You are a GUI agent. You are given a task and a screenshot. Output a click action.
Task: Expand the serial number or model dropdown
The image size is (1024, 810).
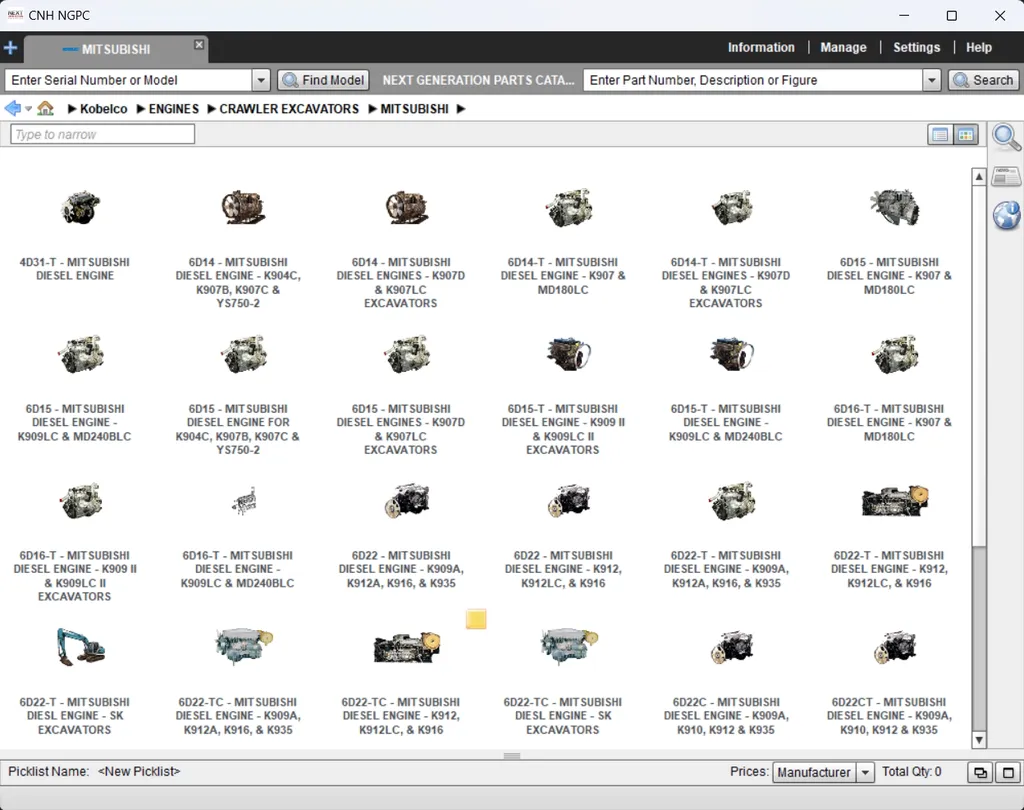(x=261, y=80)
